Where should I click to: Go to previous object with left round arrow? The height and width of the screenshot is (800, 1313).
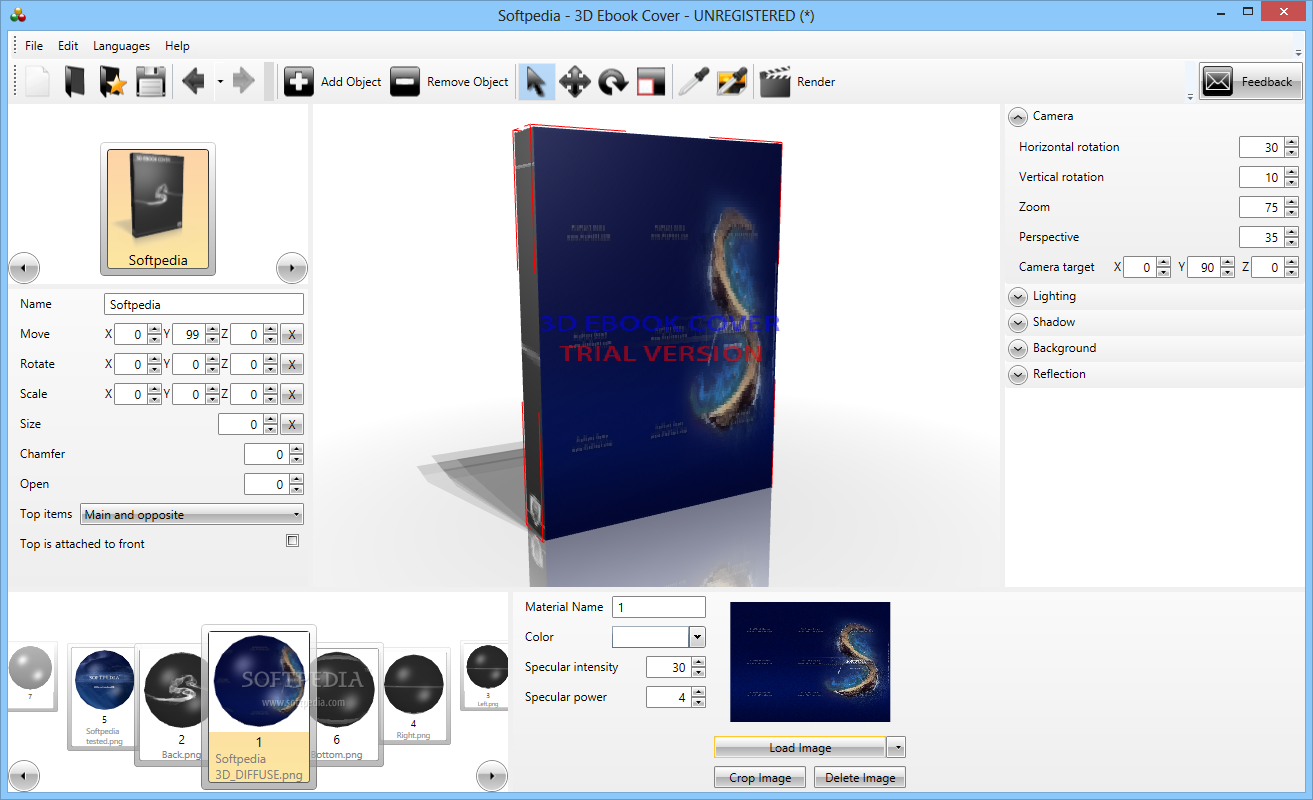coord(24,268)
